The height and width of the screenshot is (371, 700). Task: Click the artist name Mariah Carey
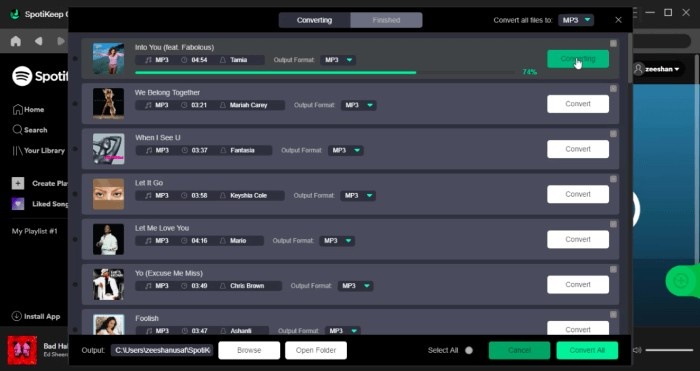[248, 105]
